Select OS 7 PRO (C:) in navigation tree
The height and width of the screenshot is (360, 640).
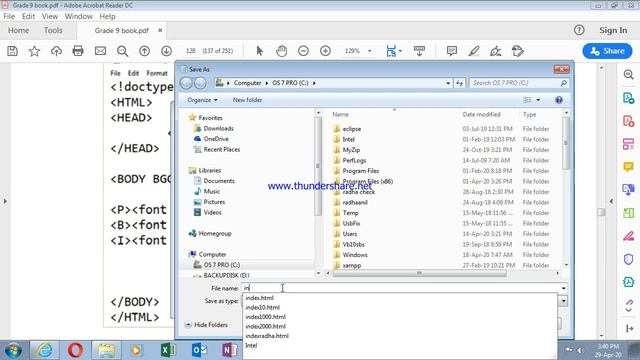222,265
